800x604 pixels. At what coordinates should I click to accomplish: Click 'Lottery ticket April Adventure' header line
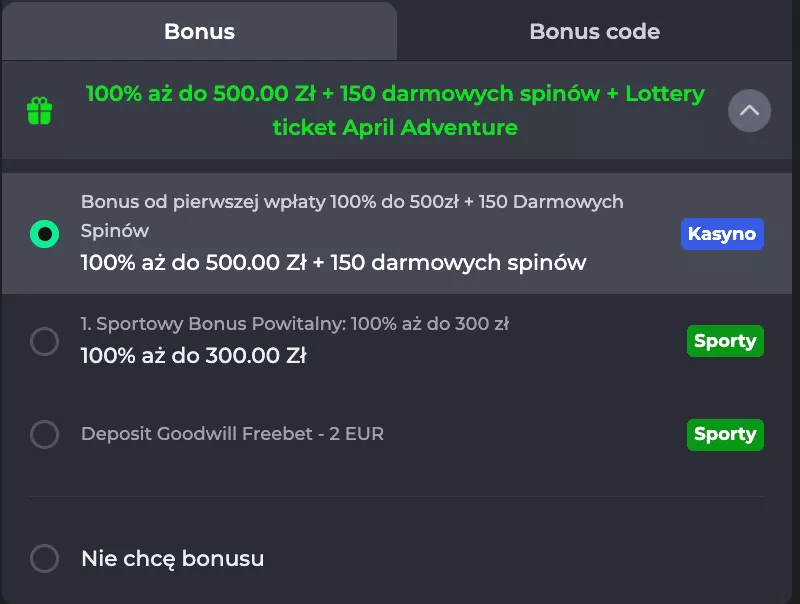(395, 128)
